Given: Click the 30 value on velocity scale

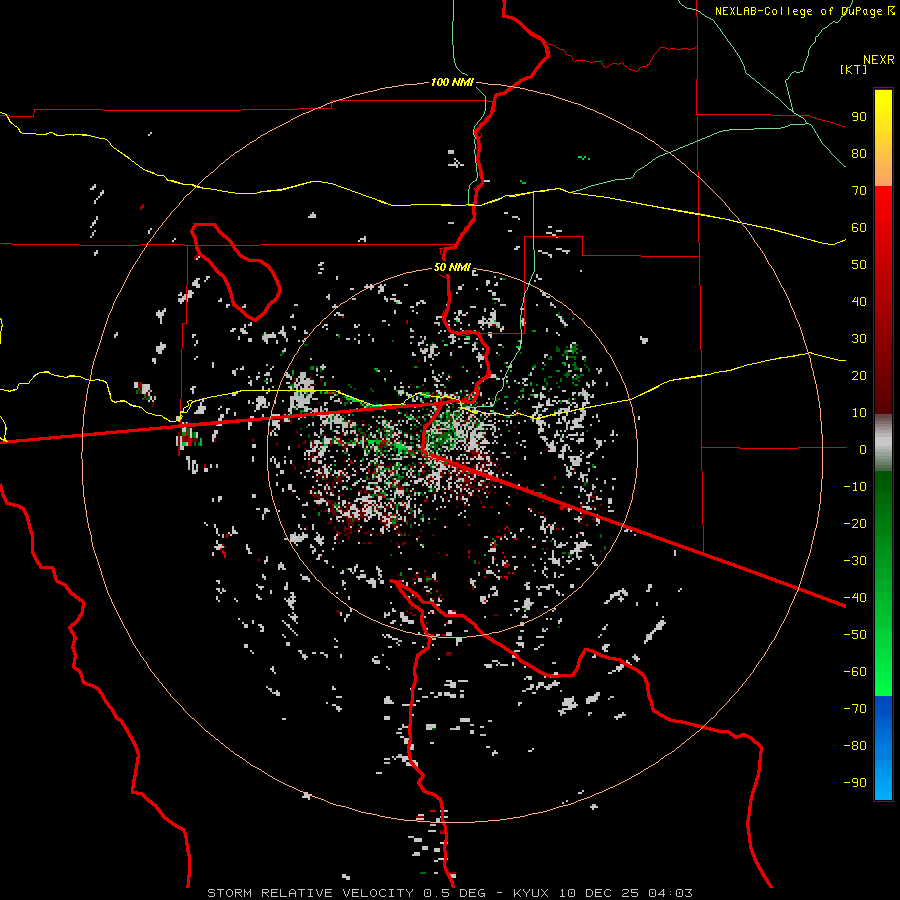Looking at the screenshot, I should pos(859,339).
